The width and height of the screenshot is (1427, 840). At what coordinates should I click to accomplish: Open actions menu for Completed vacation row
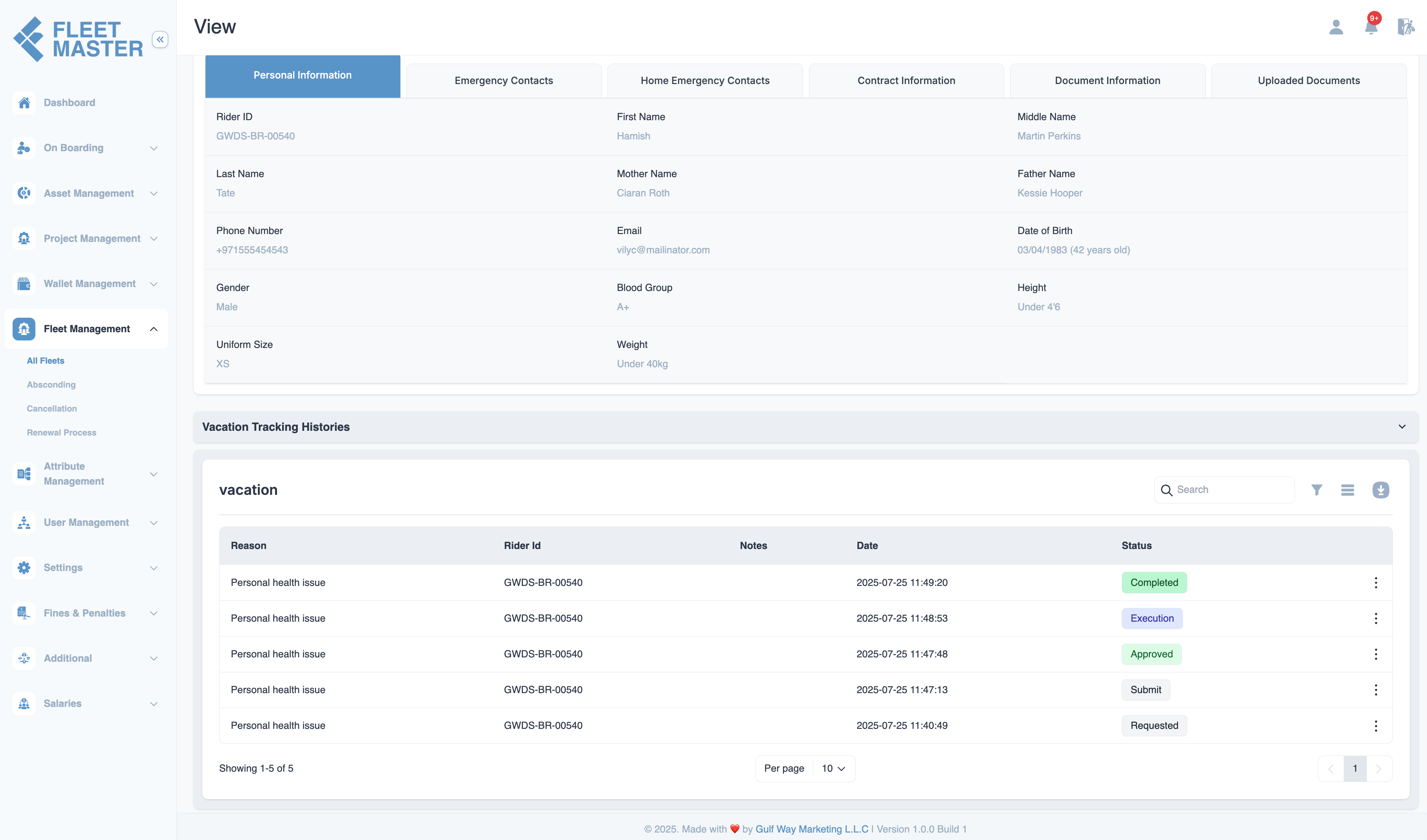1376,583
